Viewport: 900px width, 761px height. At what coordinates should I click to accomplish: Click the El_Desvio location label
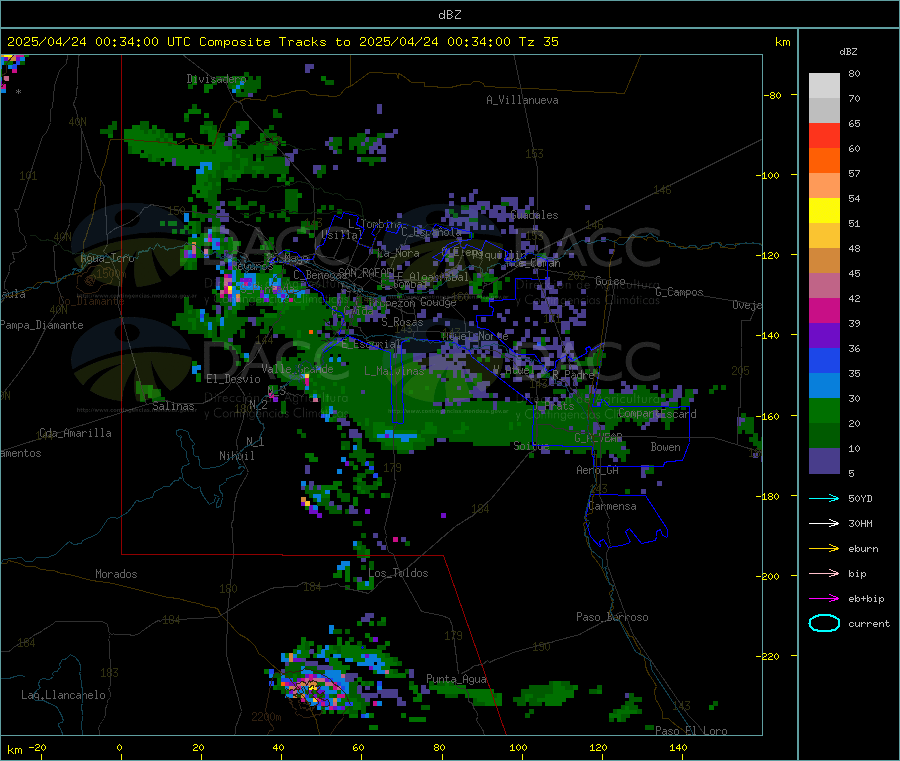233,379
